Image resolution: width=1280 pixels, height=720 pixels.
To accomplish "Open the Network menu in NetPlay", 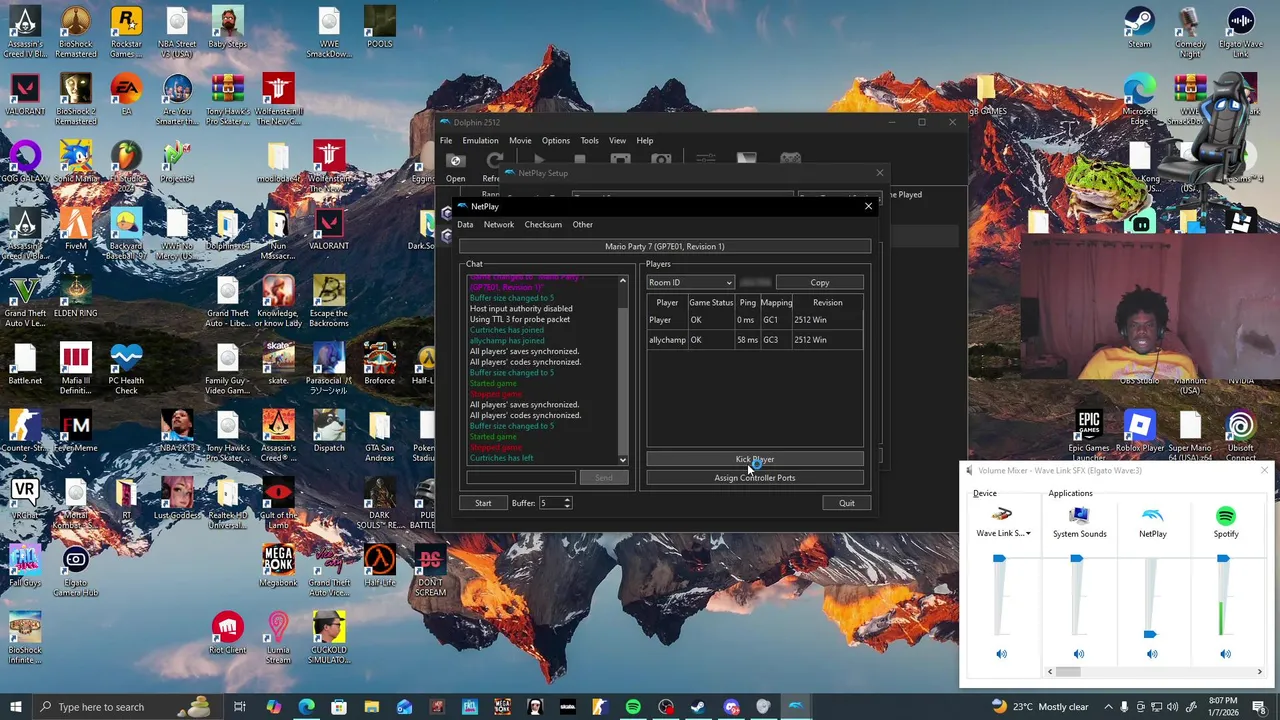I will pos(499,225).
